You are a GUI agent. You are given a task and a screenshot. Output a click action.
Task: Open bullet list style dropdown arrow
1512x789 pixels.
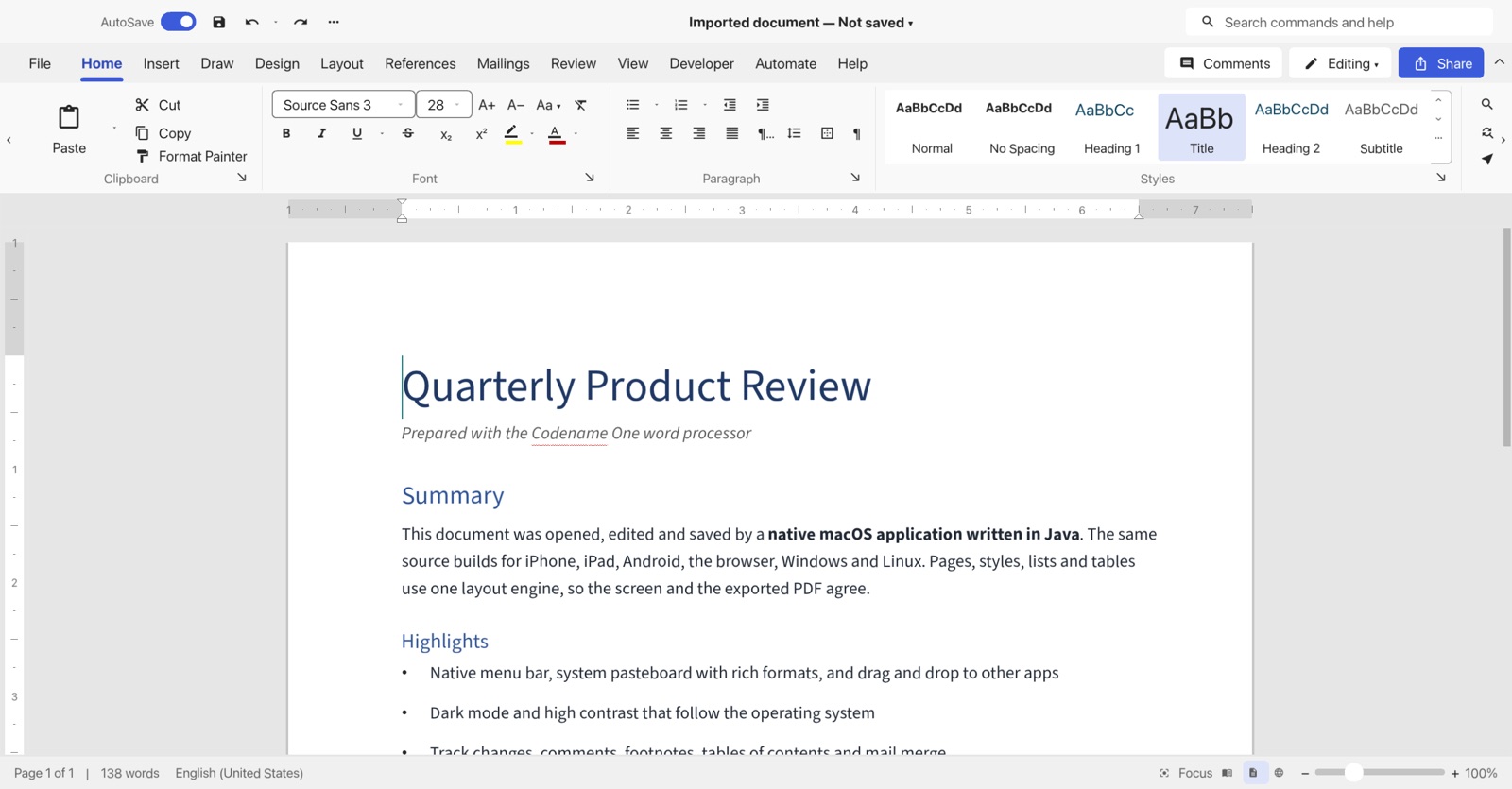pos(657,105)
